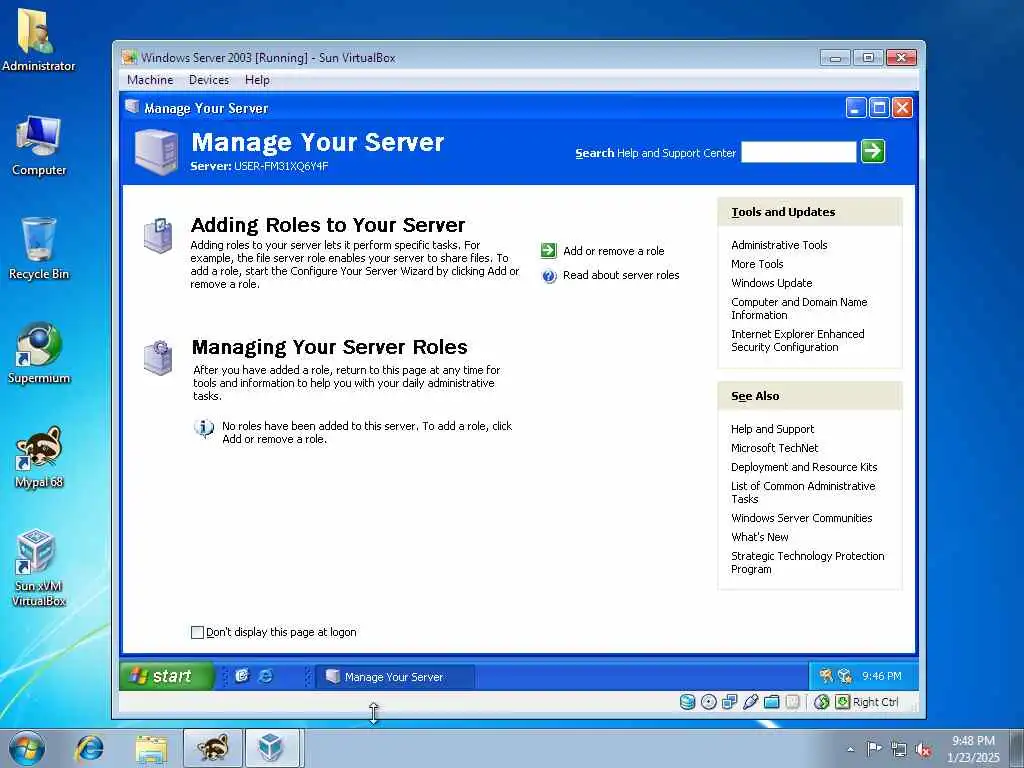
Task: Open the Windows Update link
Action: point(771,283)
